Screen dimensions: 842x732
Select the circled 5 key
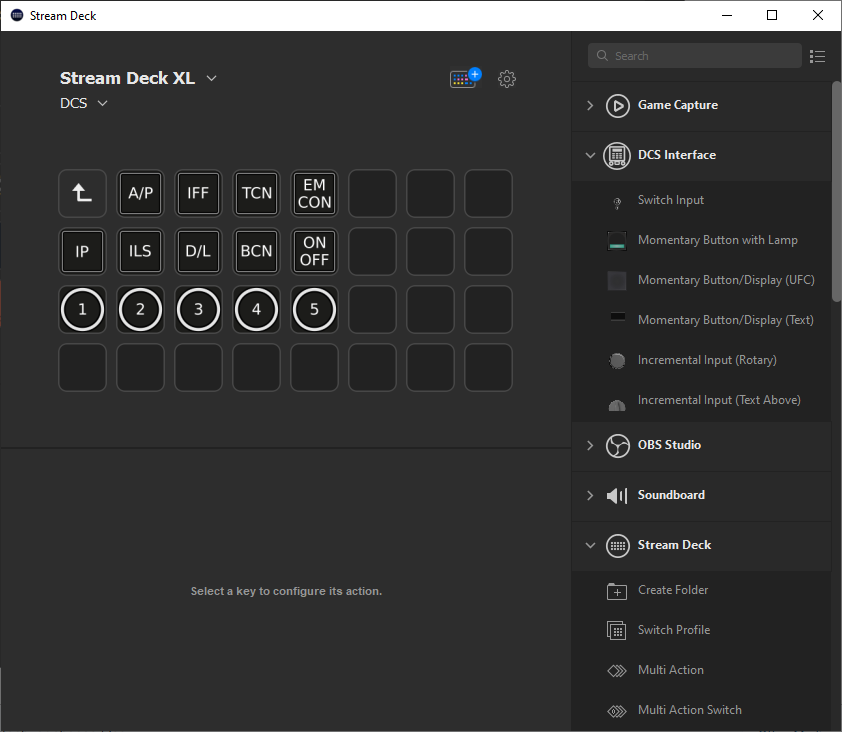click(314, 309)
